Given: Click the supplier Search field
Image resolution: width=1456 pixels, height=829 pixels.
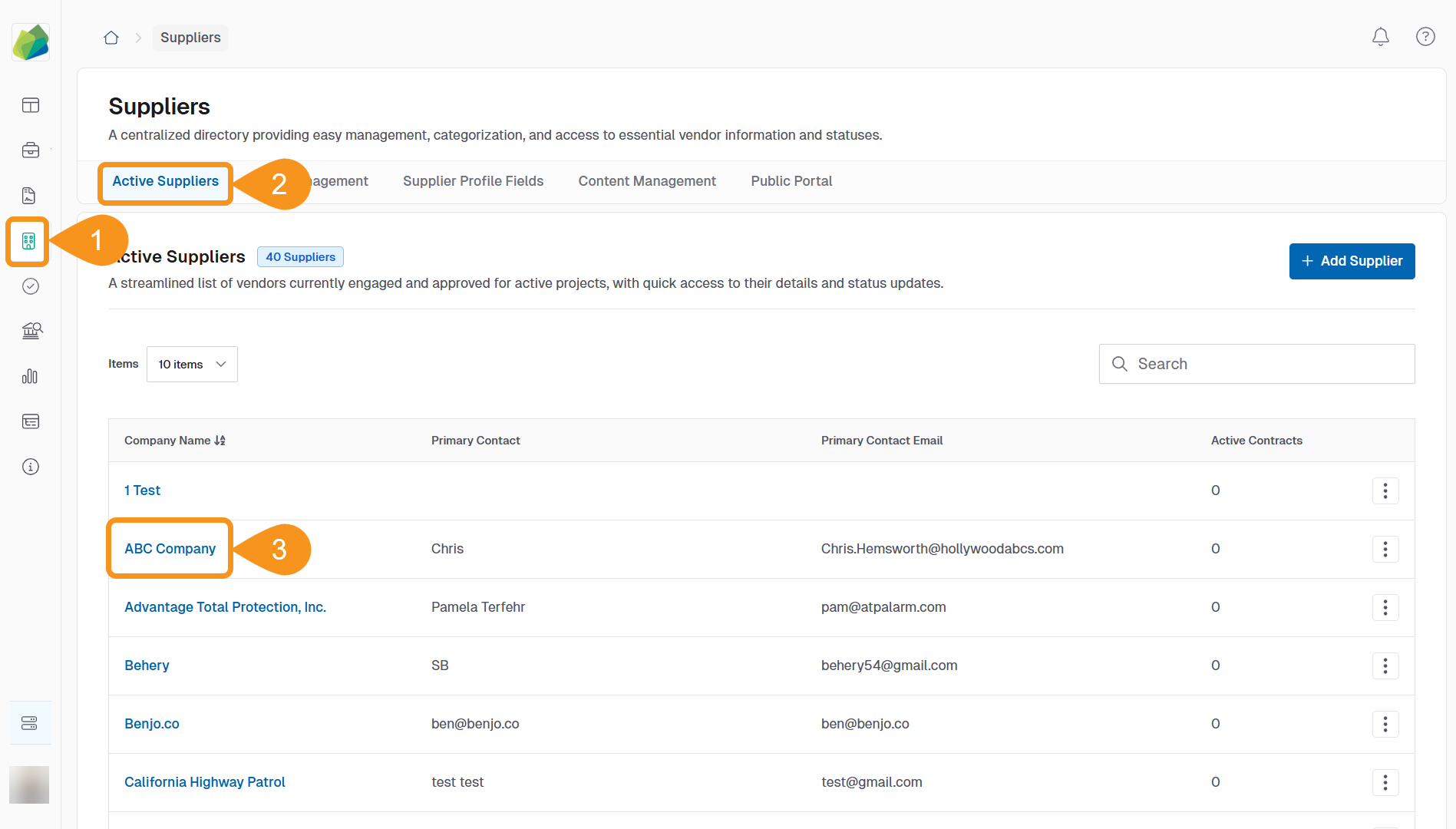Looking at the screenshot, I should click(1256, 364).
